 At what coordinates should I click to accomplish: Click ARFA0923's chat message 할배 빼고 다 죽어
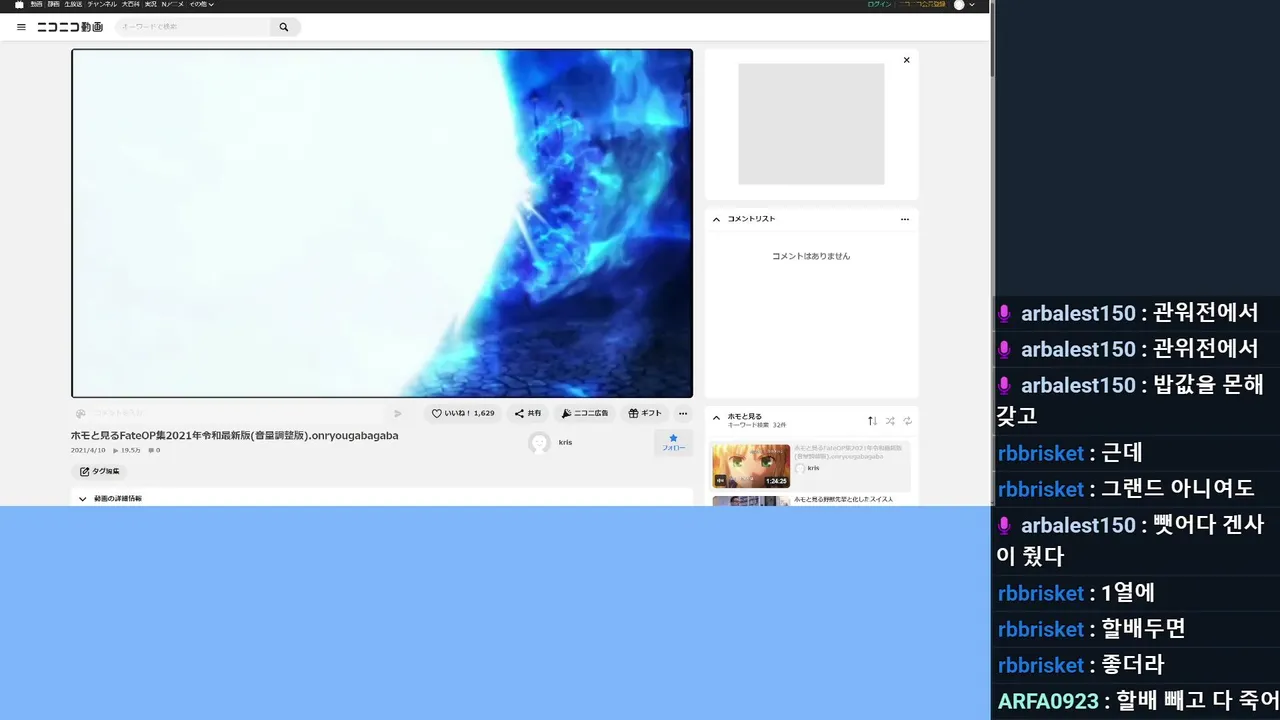point(1197,701)
